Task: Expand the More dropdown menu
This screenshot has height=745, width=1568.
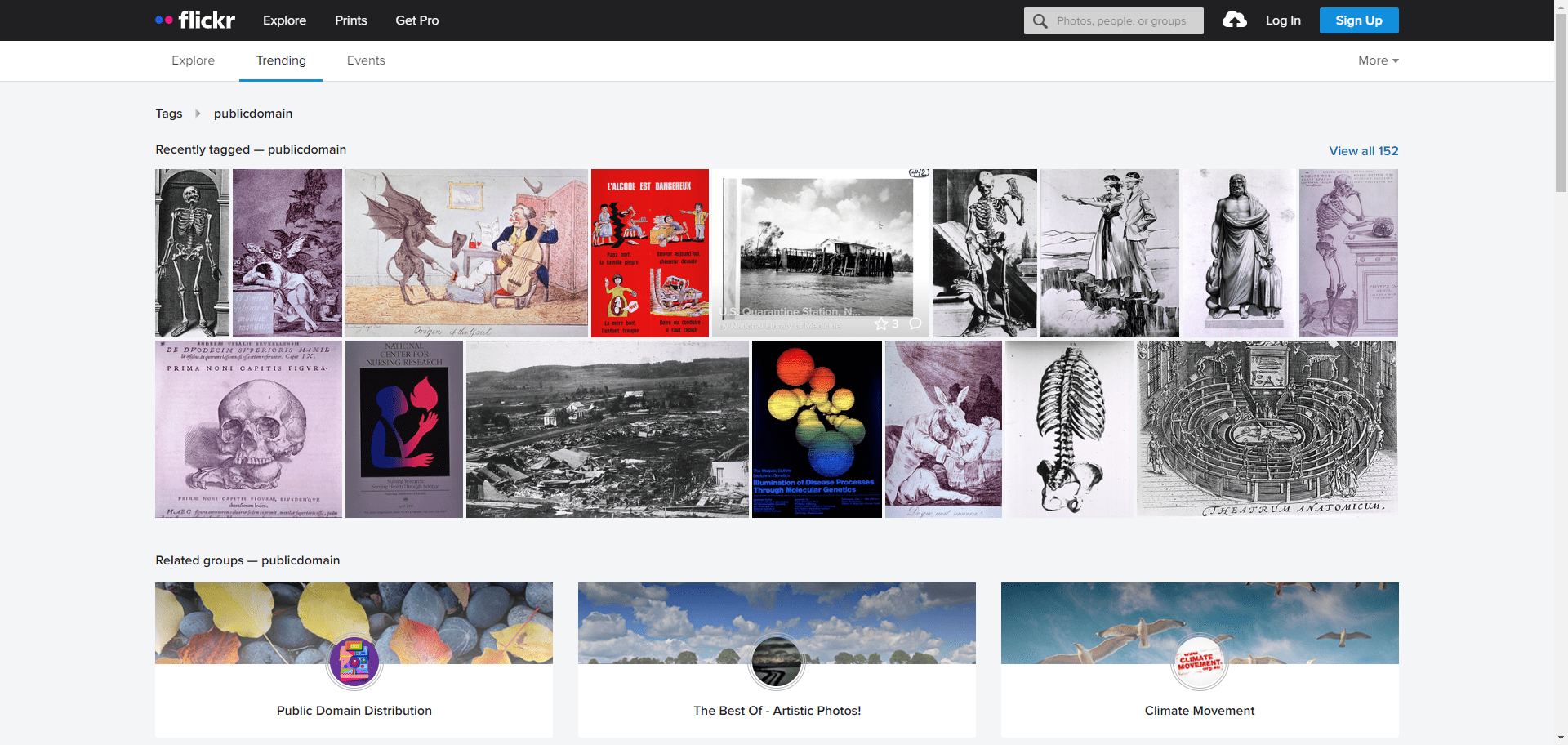Action: tap(1378, 60)
